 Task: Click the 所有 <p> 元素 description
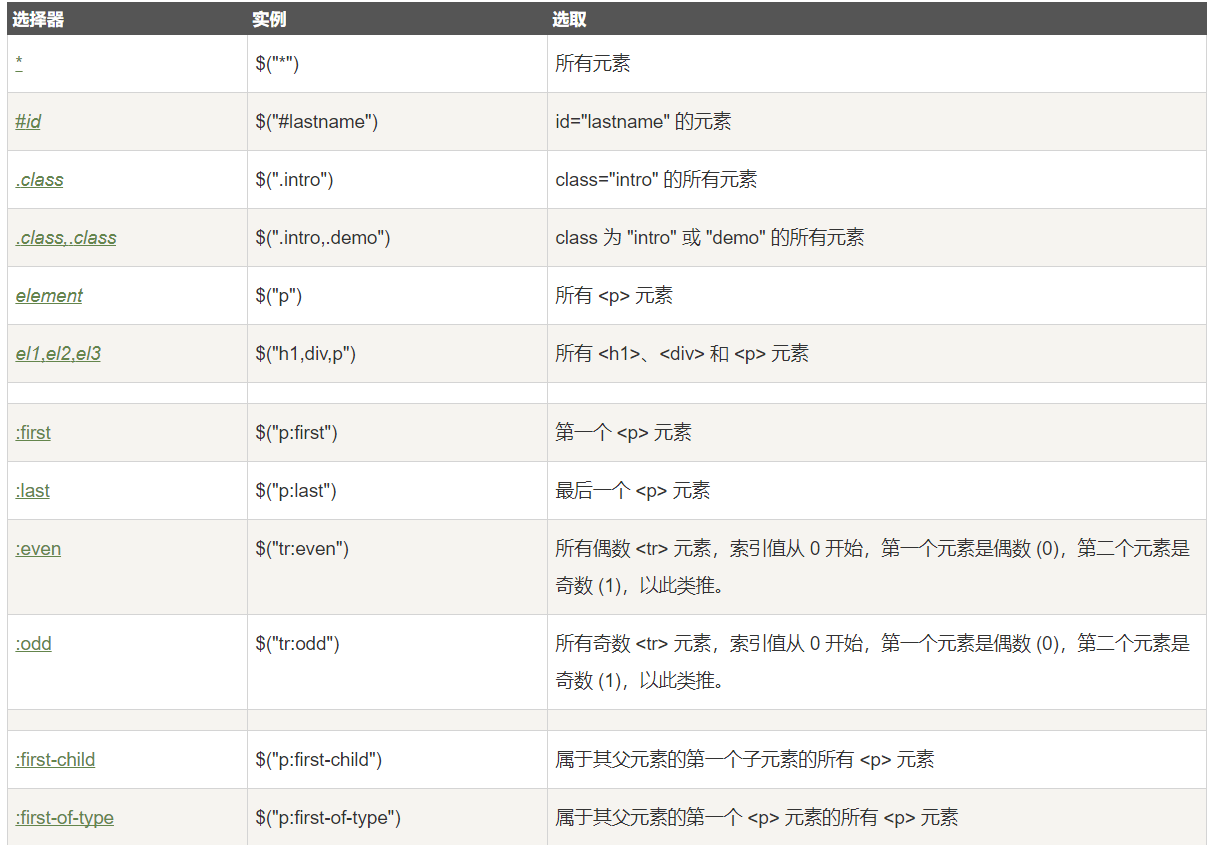pyautogui.click(x=614, y=296)
